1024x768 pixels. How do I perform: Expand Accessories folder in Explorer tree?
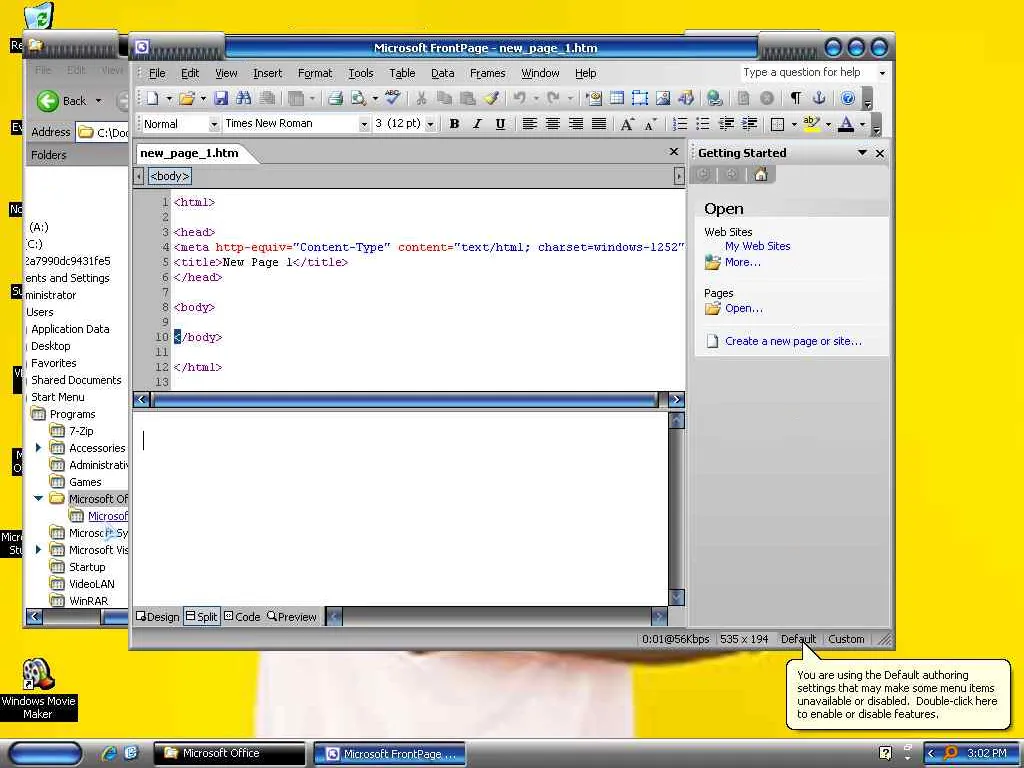coord(38,447)
